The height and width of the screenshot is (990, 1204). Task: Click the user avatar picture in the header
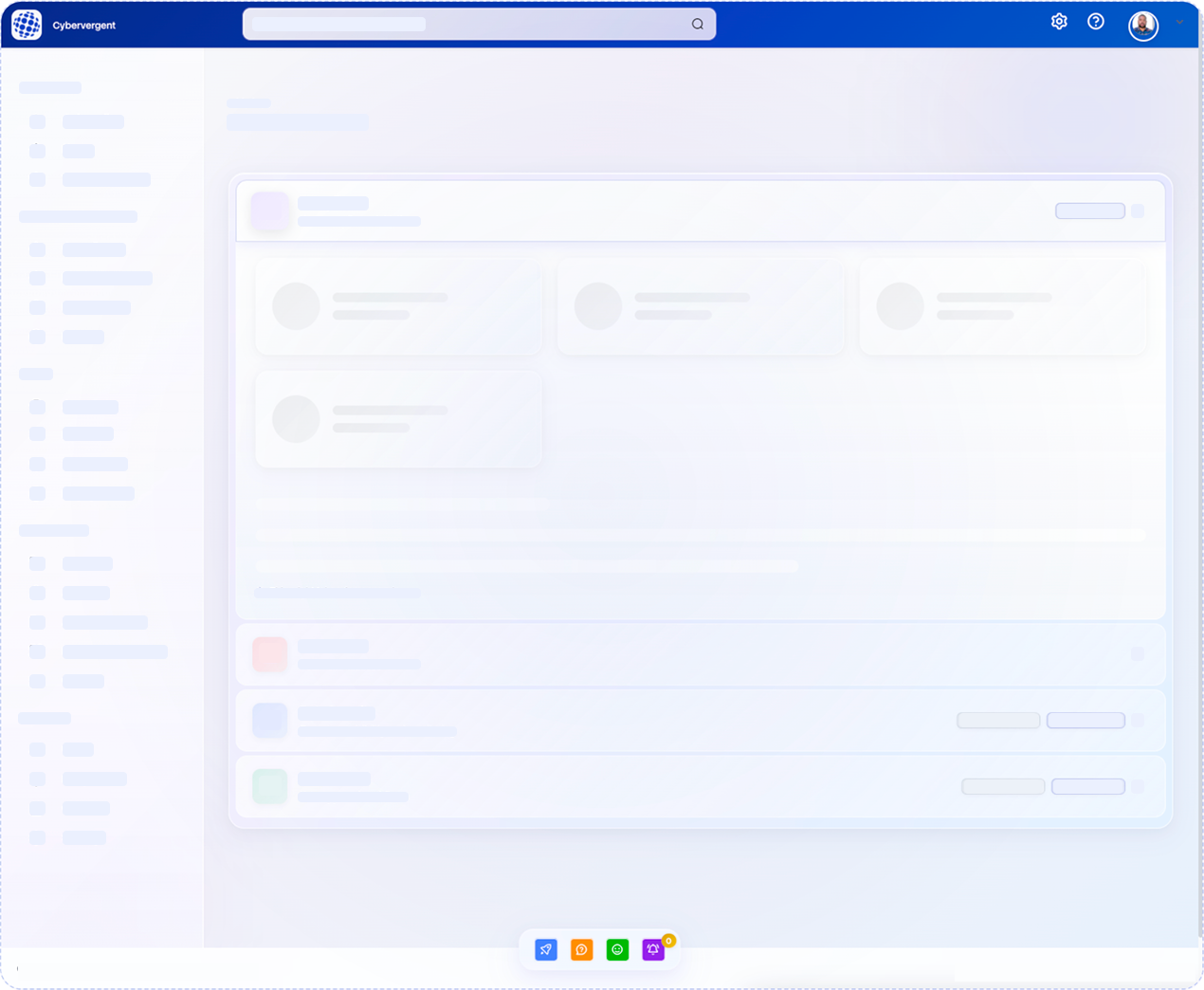coord(1143,27)
